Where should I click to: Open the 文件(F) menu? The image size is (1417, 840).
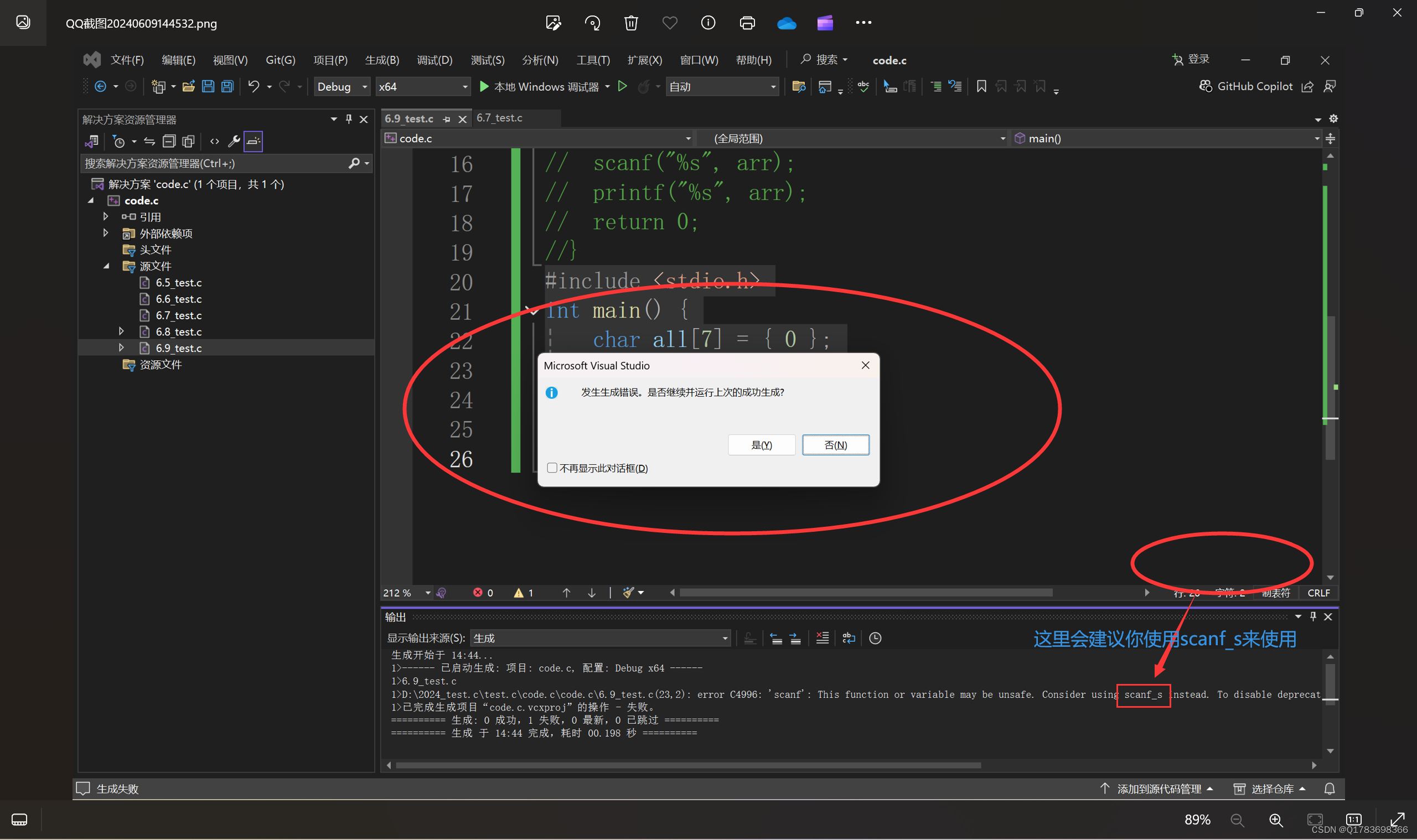pos(127,60)
